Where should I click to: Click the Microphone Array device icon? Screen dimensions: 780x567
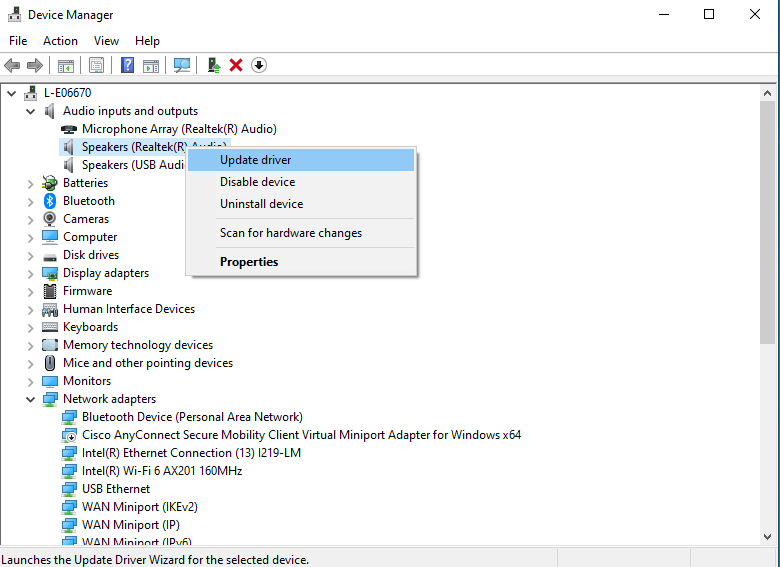pyautogui.click(x=69, y=129)
